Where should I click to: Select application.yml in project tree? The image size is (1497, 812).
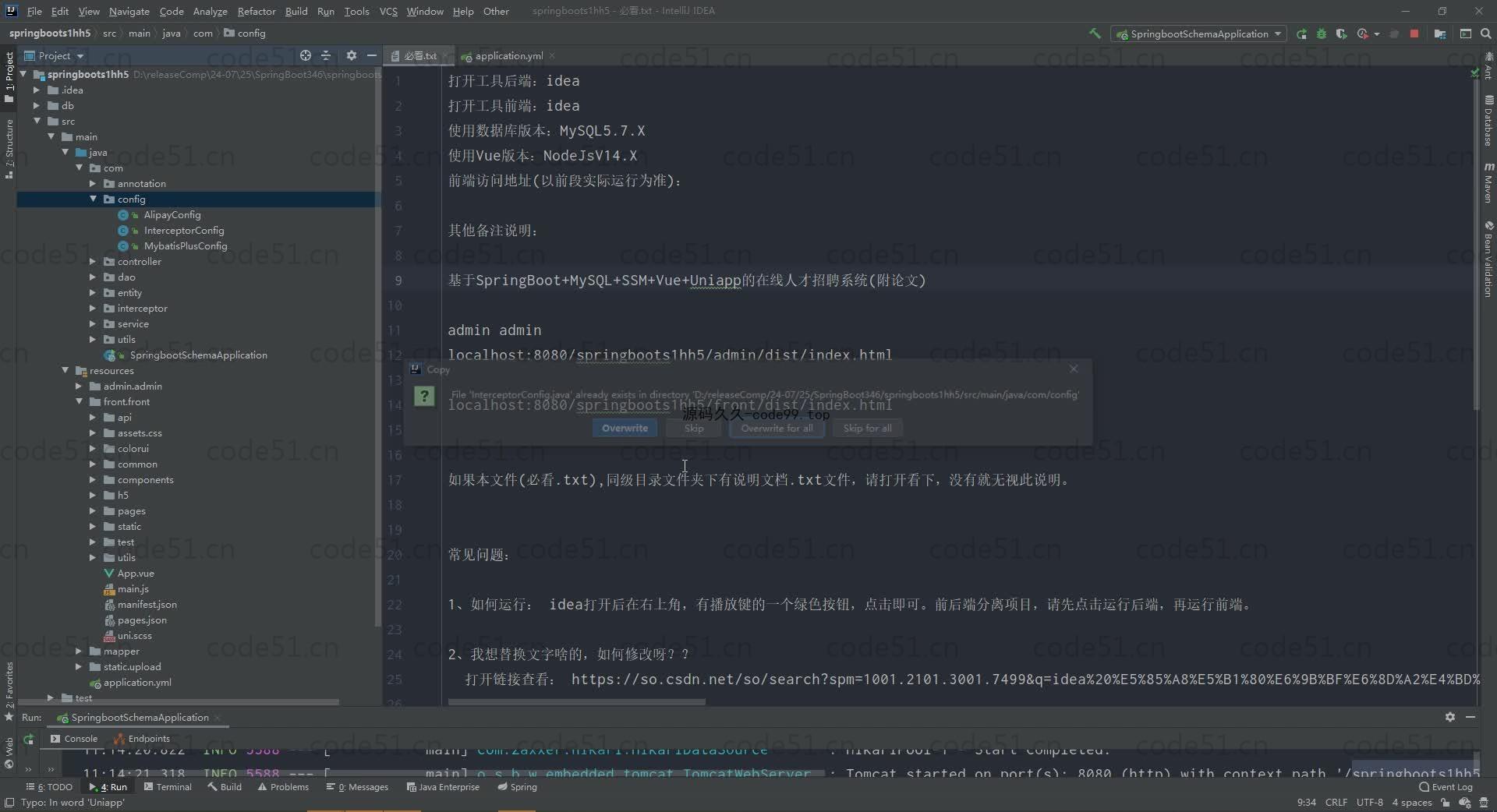click(136, 682)
